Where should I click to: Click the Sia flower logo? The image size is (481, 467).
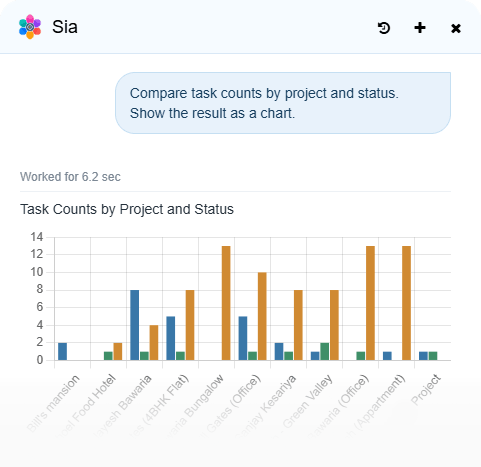(30, 27)
